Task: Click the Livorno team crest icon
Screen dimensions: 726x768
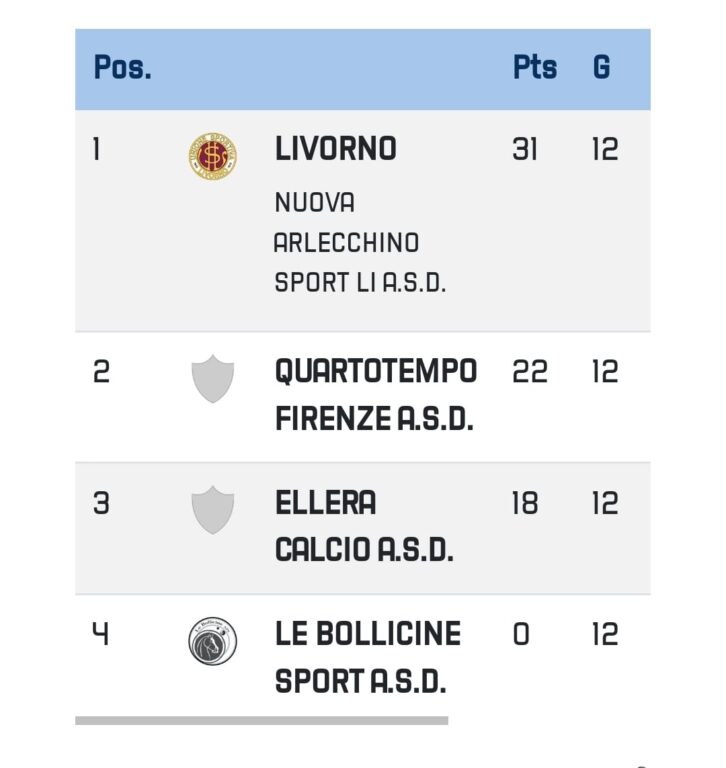Action: (x=213, y=156)
